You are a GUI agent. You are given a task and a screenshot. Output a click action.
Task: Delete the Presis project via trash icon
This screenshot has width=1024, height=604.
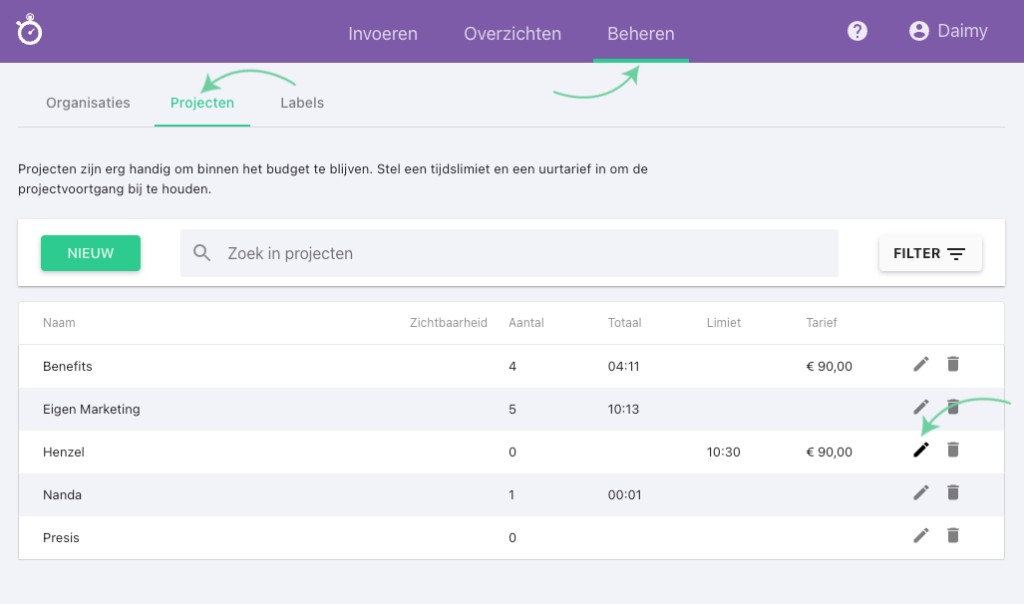tap(953, 535)
